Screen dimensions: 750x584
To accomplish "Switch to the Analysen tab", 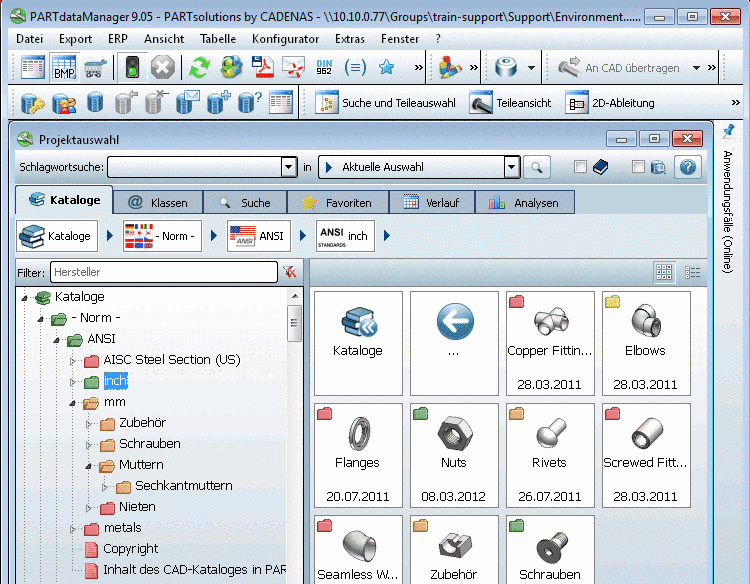I will tap(525, 203).
